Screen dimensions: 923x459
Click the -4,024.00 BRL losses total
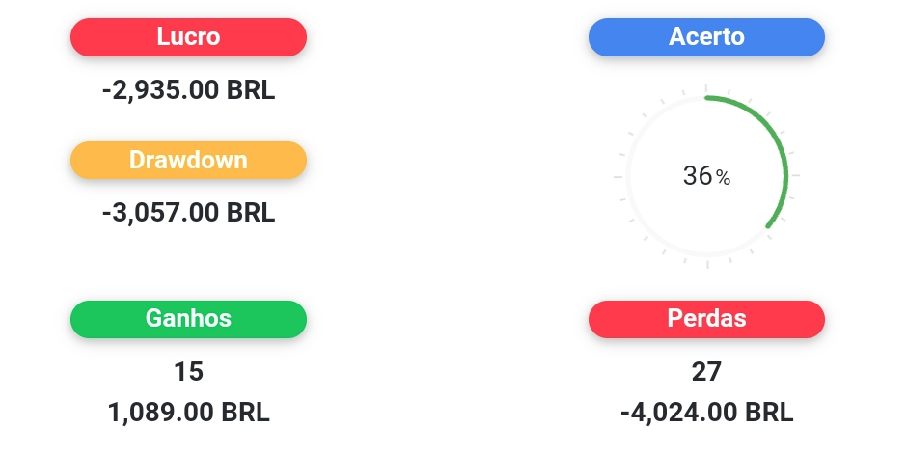(706, 413)
